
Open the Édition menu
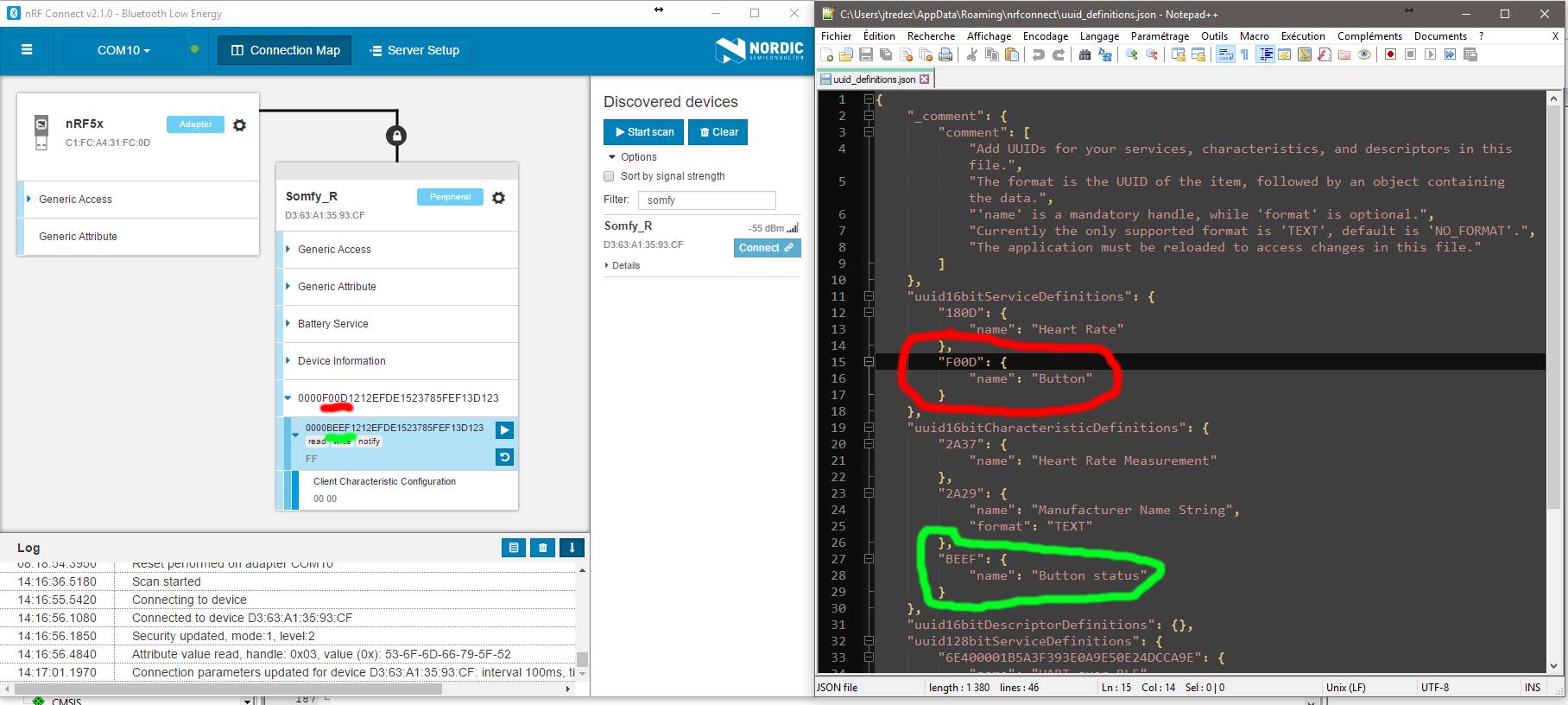[879, 36]
